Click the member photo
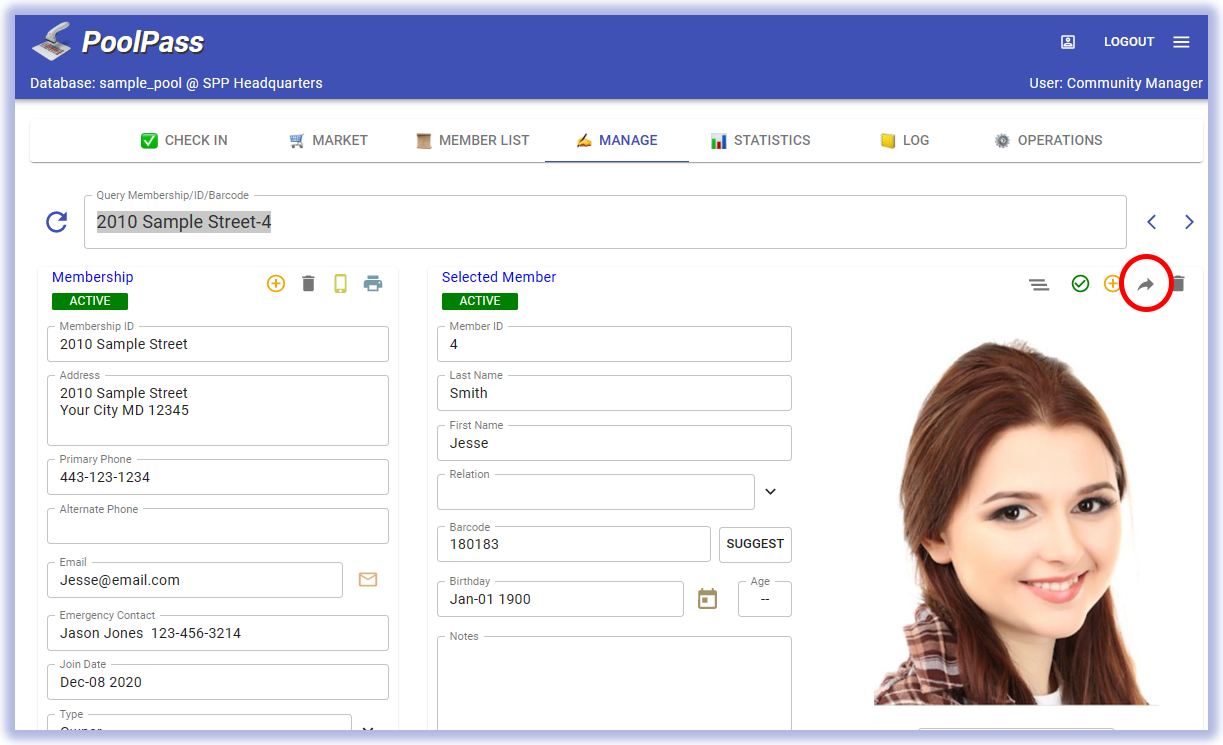The width and height of the screenshot is (1223, 745). point(1016,520)
